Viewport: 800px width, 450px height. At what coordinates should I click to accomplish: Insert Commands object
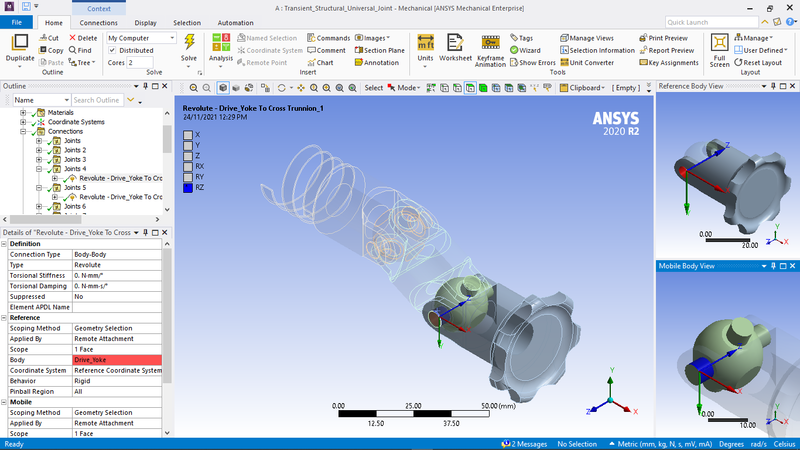tap(329, 38)
